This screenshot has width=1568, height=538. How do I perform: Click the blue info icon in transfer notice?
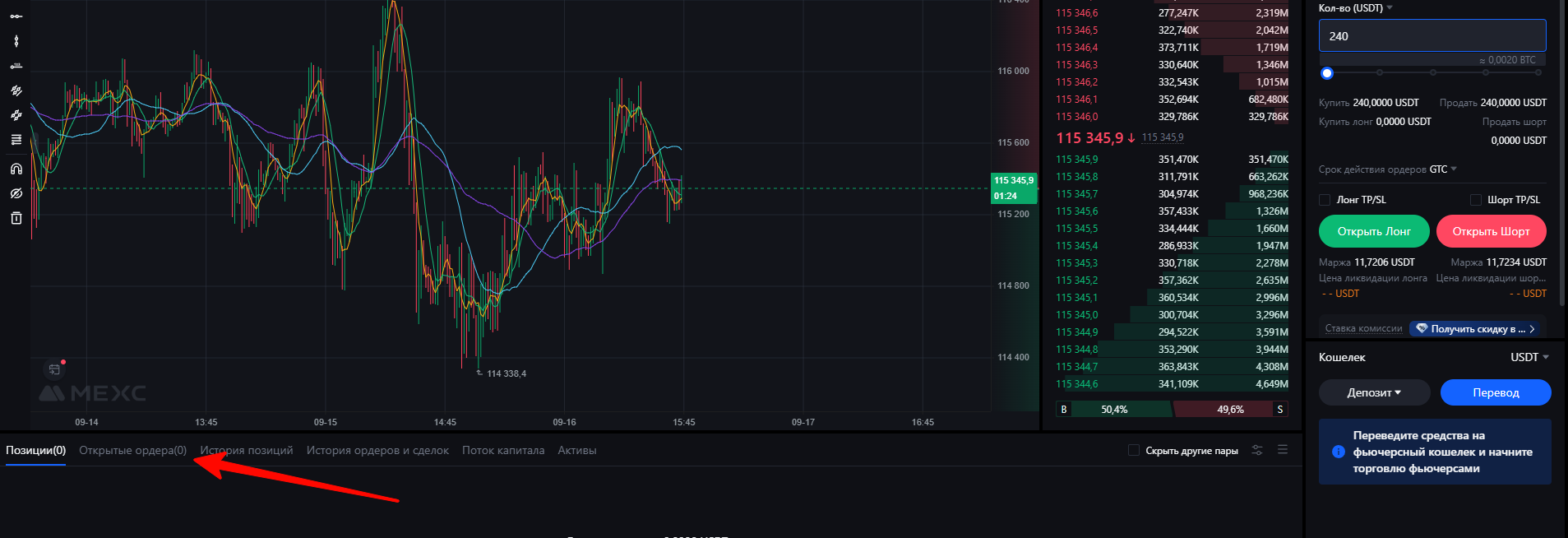(x=1338, y=452)
